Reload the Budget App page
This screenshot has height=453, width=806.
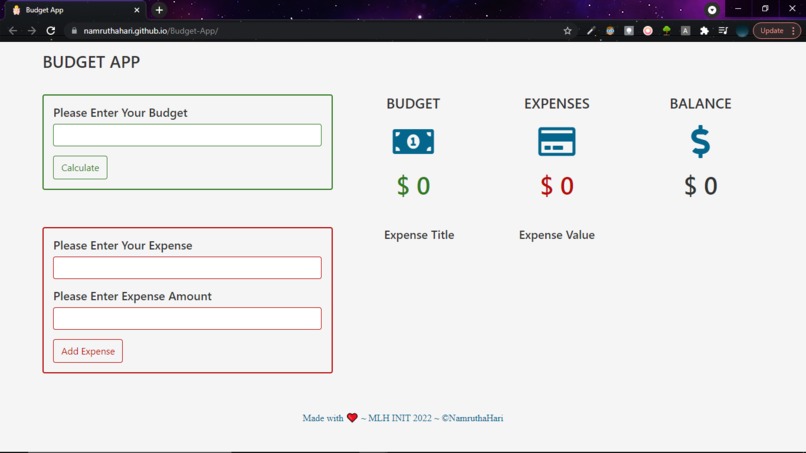[50, 31]
